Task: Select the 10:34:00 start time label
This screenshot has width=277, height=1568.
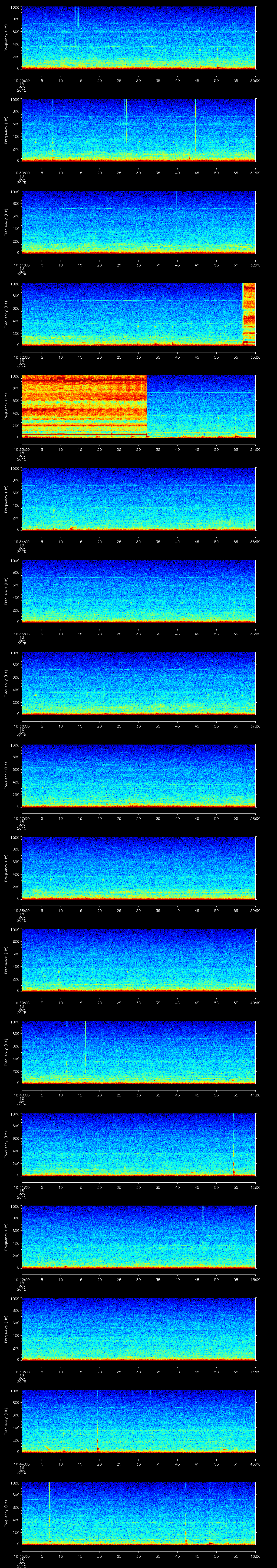Action: tap(21, 542)
